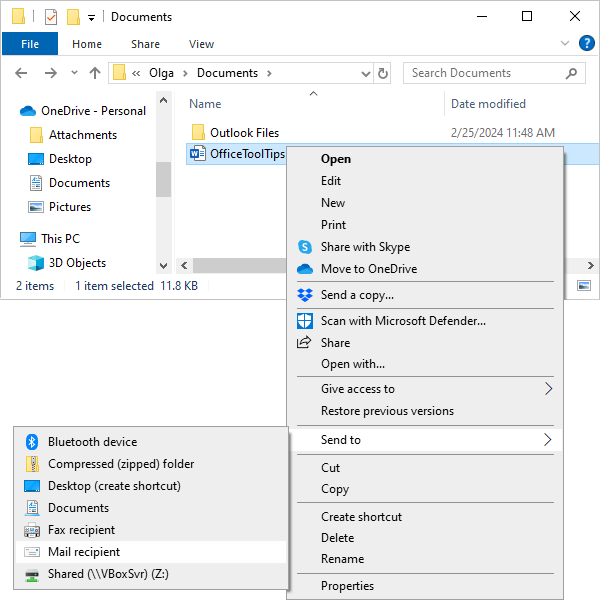This screenshot has width=600, height=600.
Task: Select OneDrive - Personal in navigation pane
Action: (x=83, y=111)
